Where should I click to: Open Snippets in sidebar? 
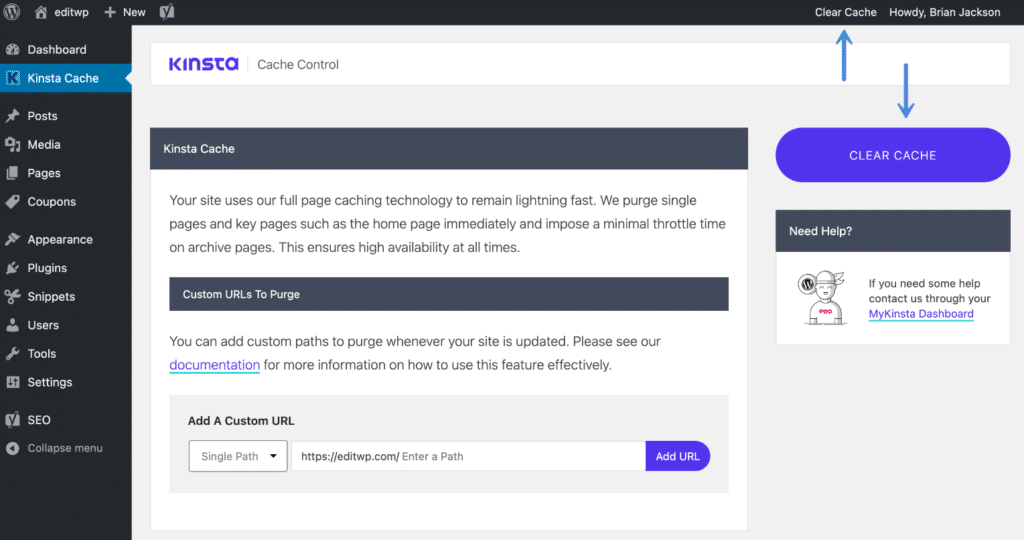(51, 296)
